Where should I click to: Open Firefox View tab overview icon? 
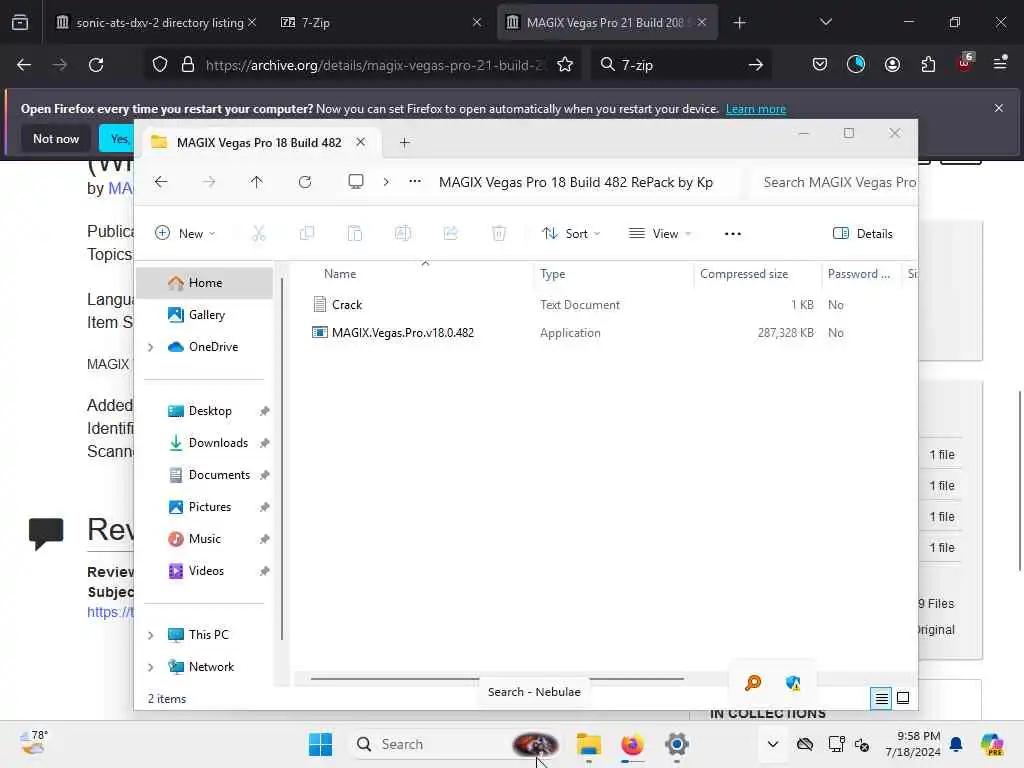pyautogui.click(x=20, y=23)
